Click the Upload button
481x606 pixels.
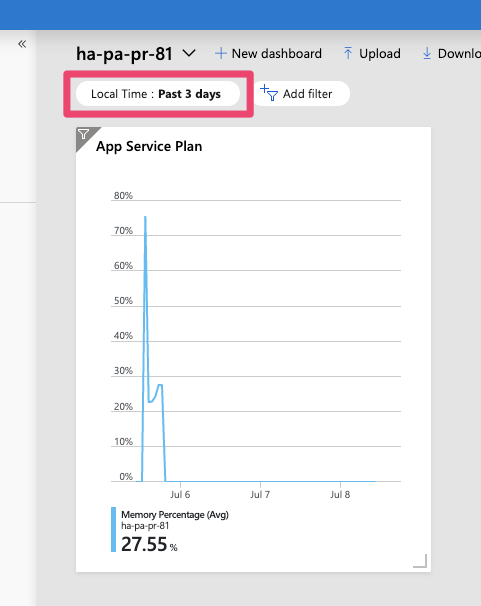point(372,53)
